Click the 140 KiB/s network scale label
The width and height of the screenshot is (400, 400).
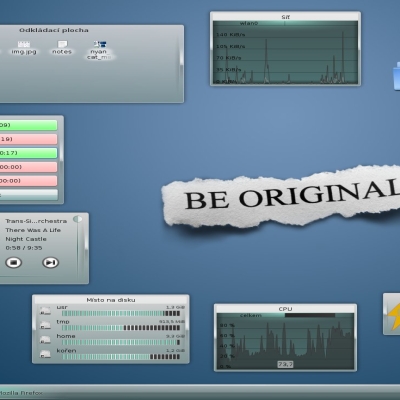231,35
